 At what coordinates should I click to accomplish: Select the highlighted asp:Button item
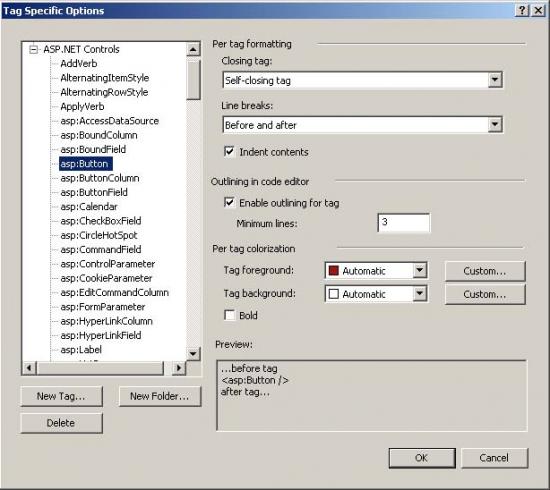coord(86,164)
